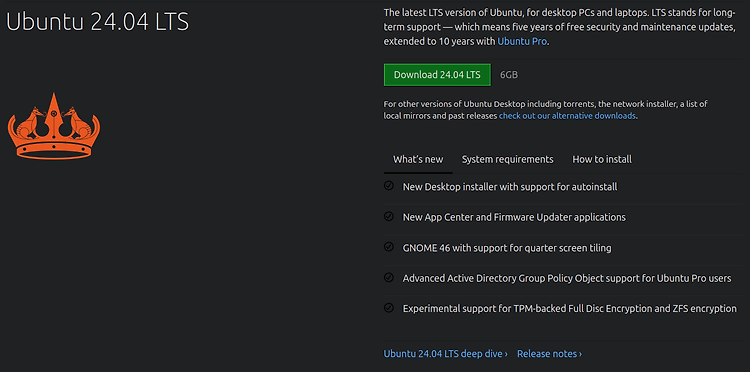The image size is (750, 372).
Task: Click the Ubuntu 24.04 LTS heading
Action: tap(98, 22)
